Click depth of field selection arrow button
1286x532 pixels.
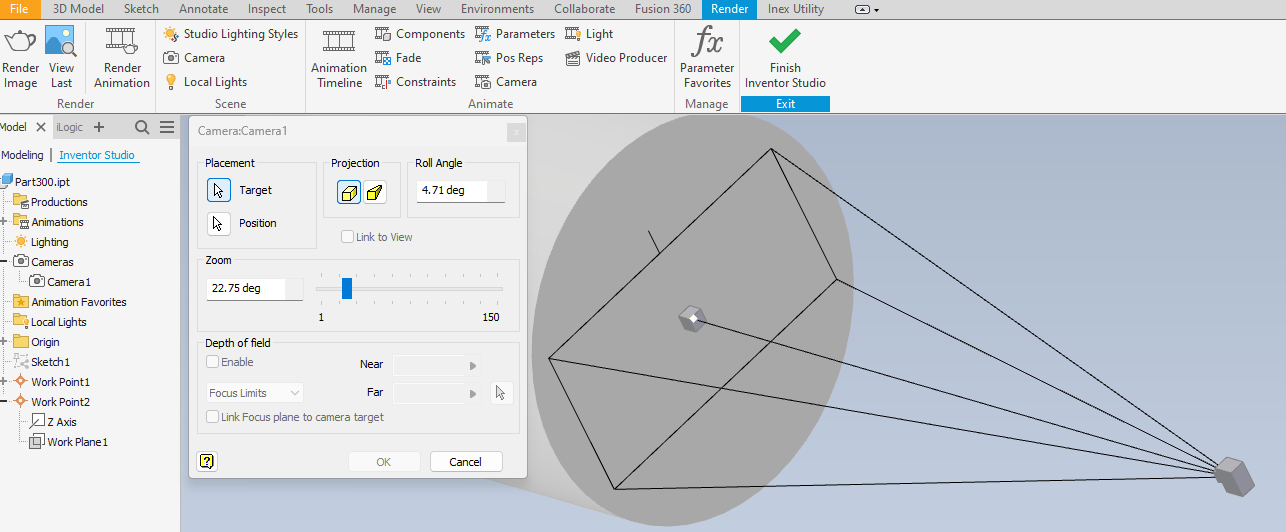(502, 393)
